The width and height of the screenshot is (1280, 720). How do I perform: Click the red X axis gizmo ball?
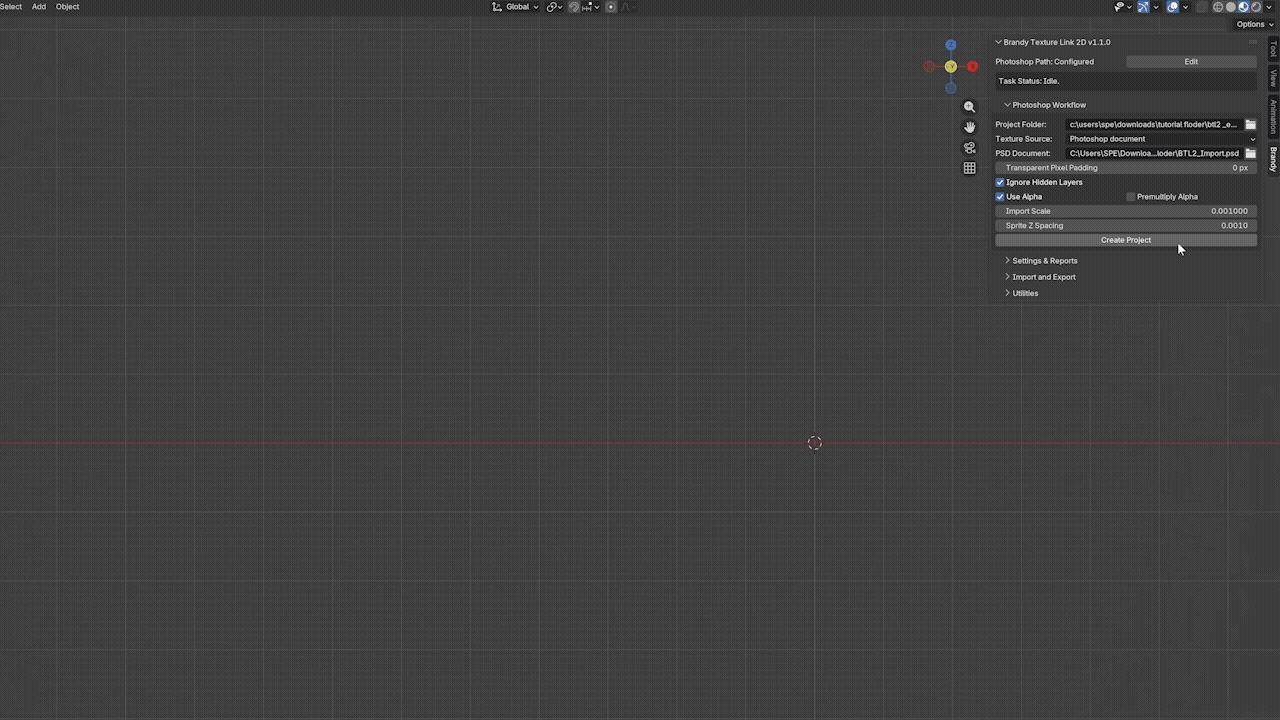[x=972, y=66]
